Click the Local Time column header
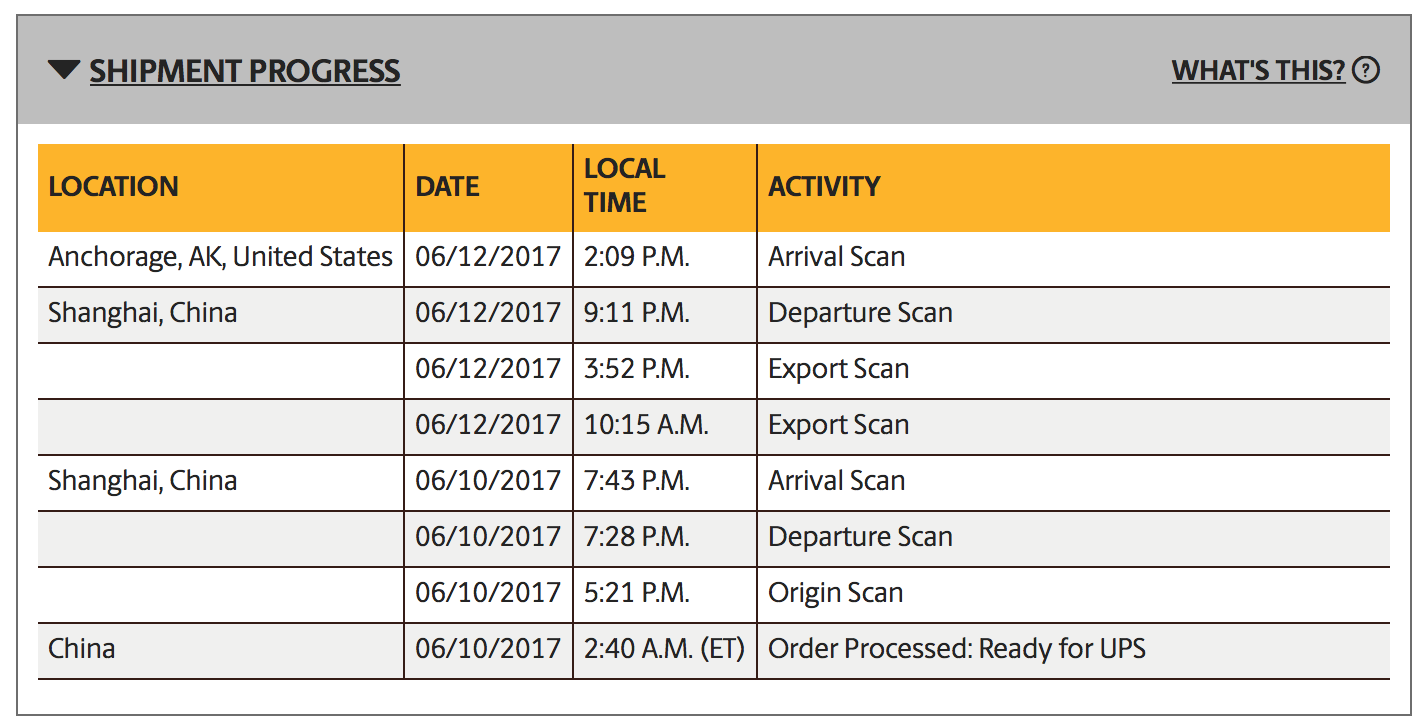The image size is (1422, 728). coord(665,188)
